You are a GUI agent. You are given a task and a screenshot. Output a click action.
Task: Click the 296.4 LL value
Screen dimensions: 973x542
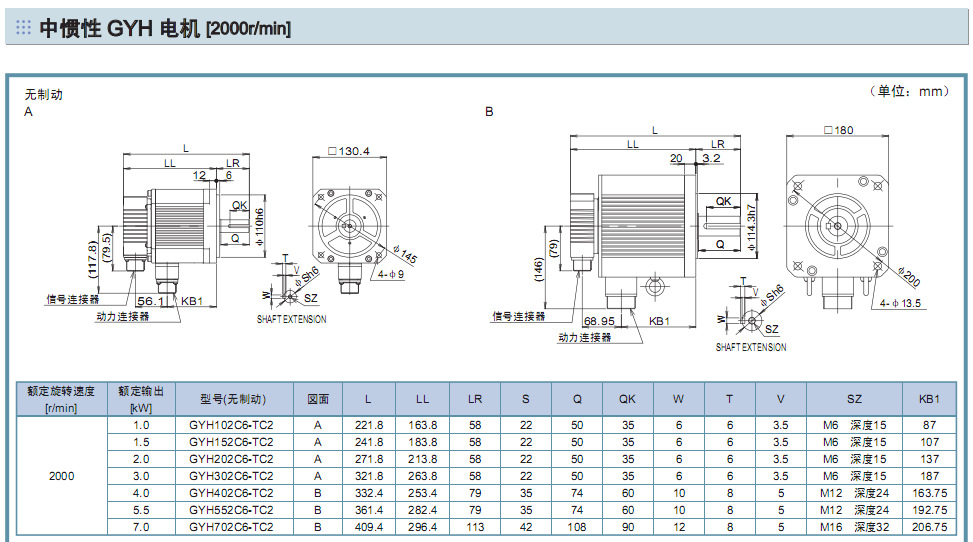coord(422,527)
